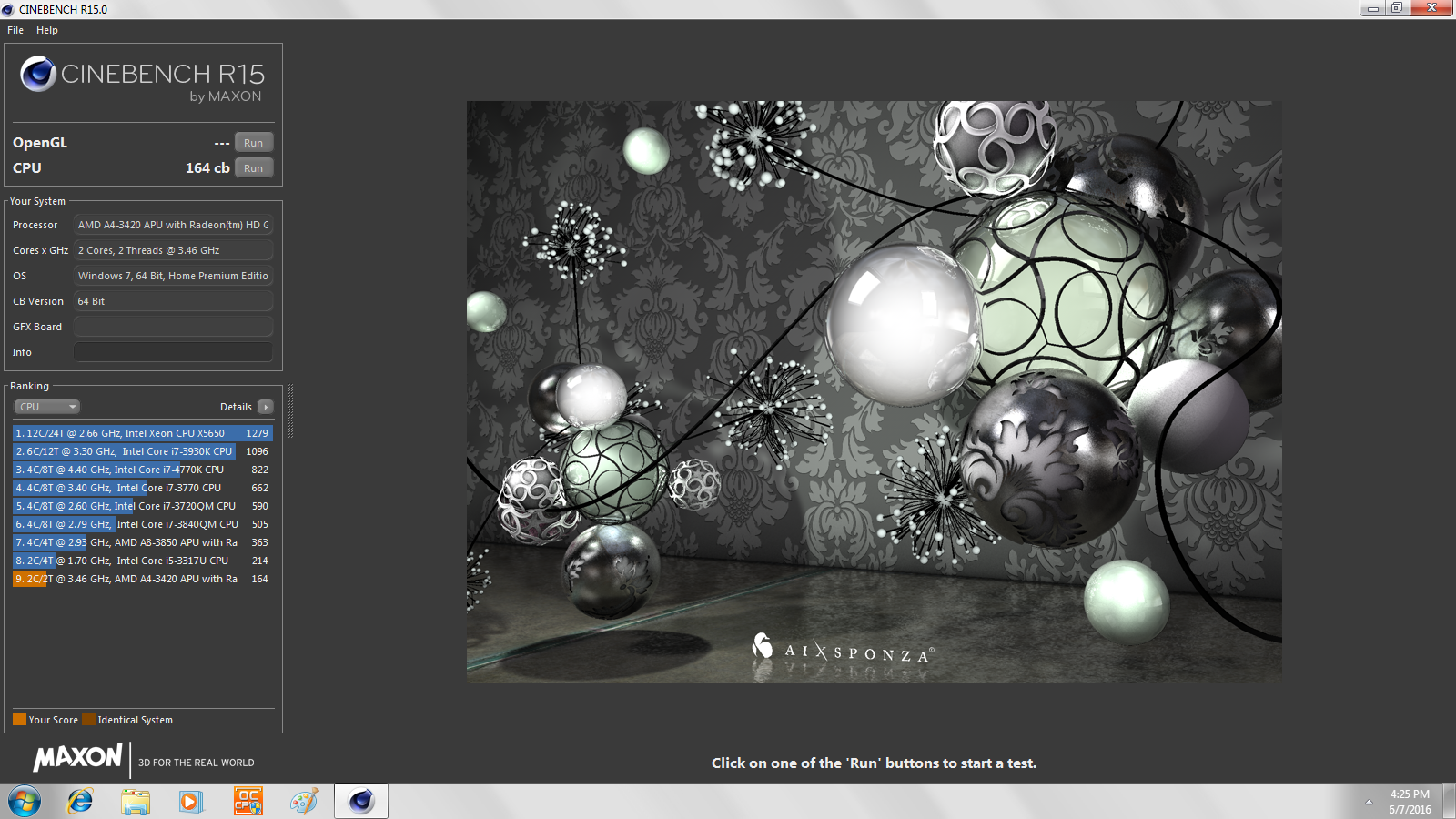Image resolution: width=1456 pixels, height=819 pixels.
Task: Select ranking entry AMD A8-3850 APU
Action: tap(143, 542)
